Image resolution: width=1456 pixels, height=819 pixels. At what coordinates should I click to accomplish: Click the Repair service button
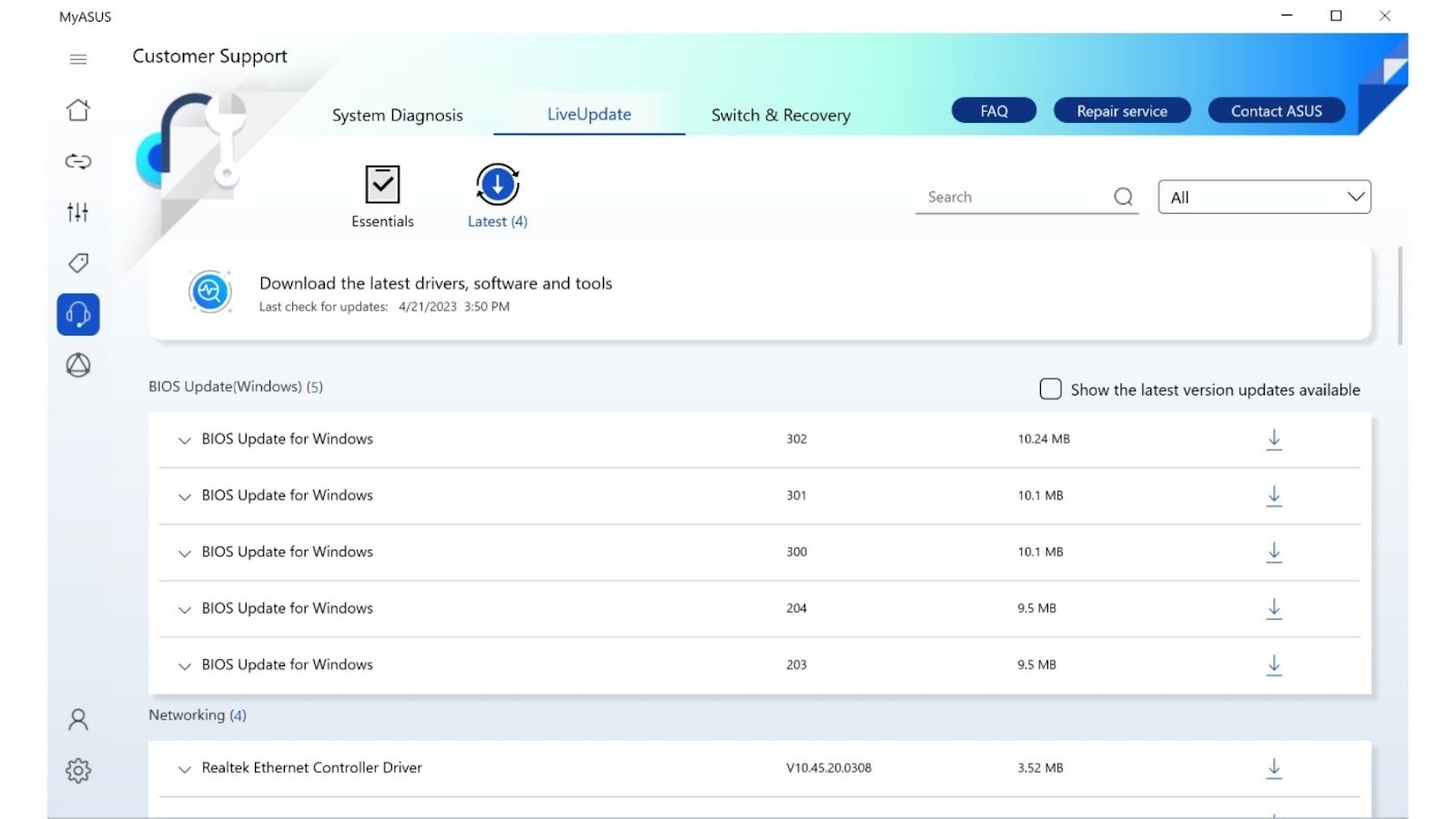(x=1122, y=110)
